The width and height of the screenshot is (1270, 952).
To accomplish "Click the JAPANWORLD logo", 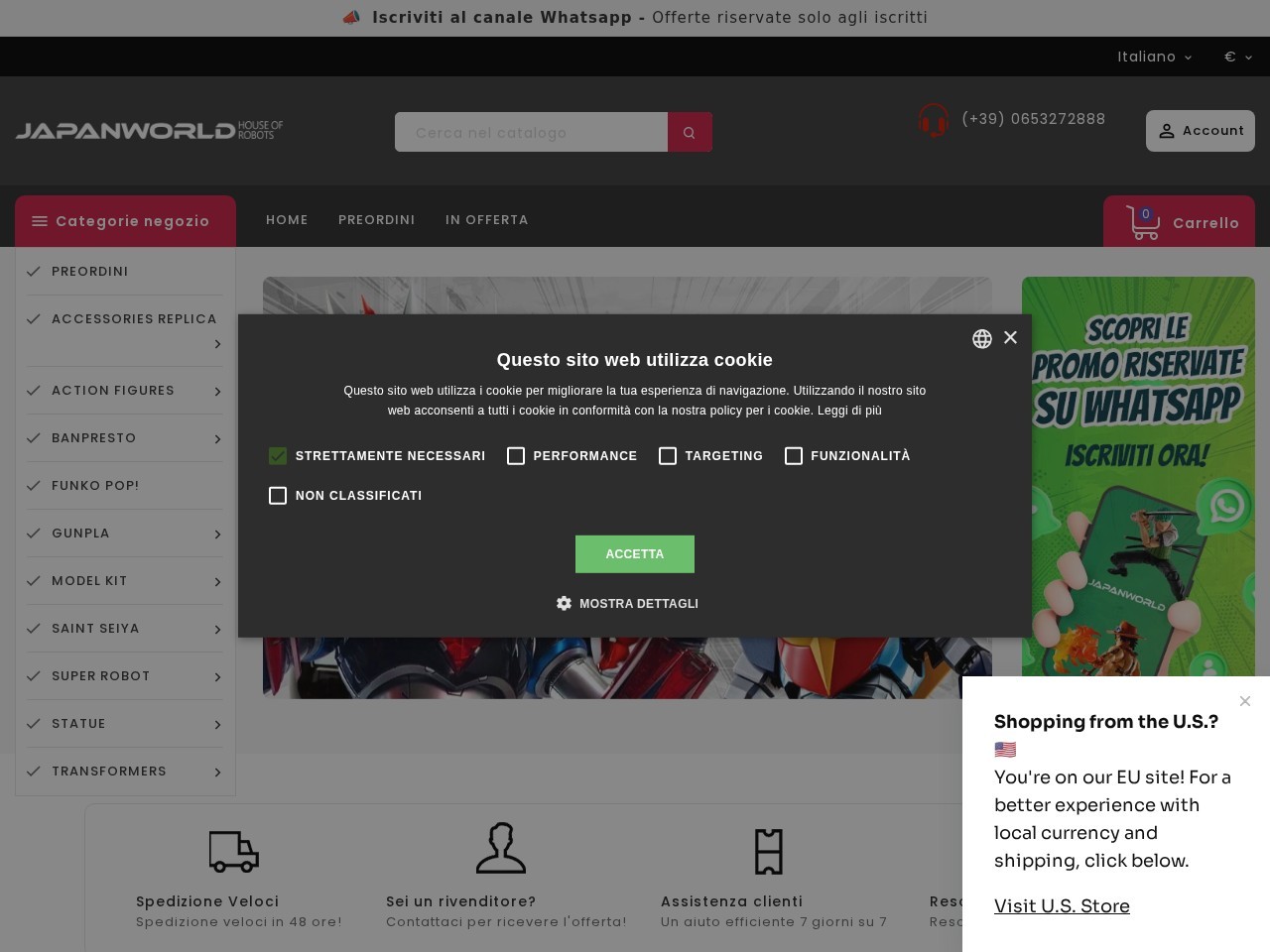I will point(149,130).
